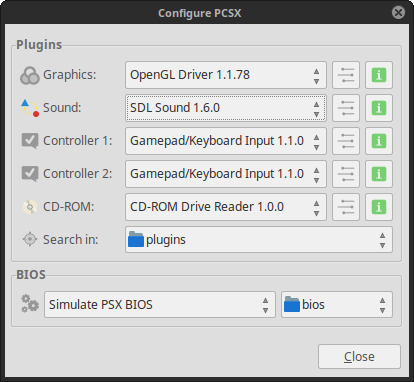The width and height of the screenshot is (414, 382).
Task: Open the SDL Sound 1.6.0 dropdown
Action: click(226, 108)
